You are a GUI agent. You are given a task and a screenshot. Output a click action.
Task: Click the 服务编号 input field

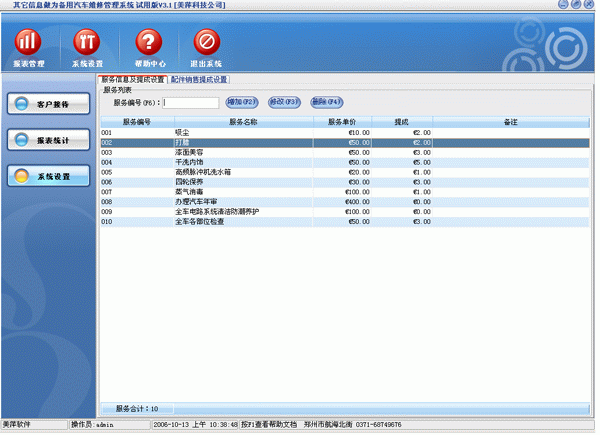pos(191,102)
